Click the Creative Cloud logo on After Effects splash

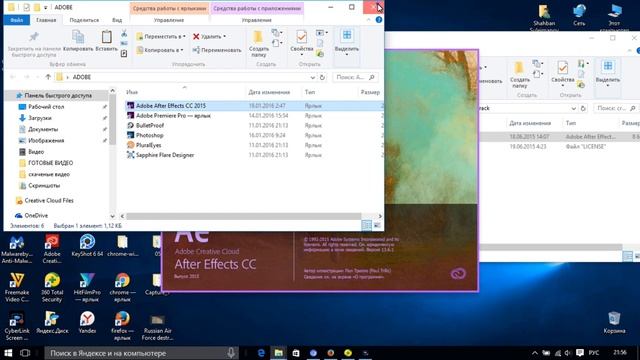coord(458,273)
